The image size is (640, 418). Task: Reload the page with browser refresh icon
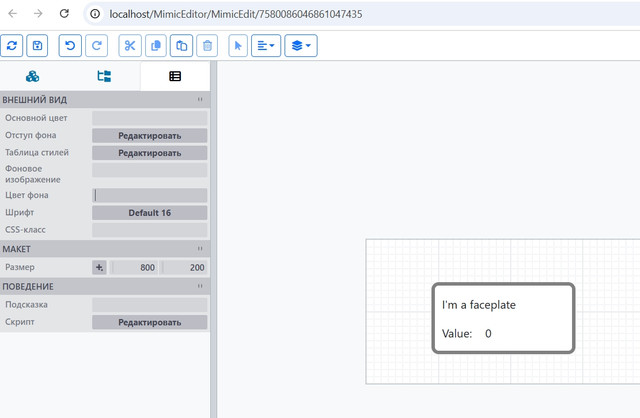tap(64, 14)
